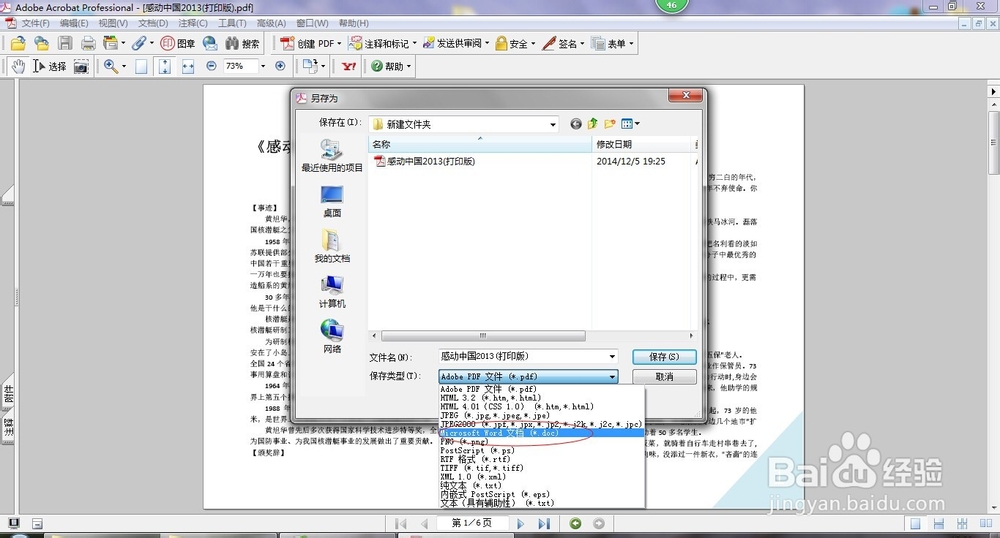This screenshot has height=538, width=1000.
Task: Go to 计算机 location
Action: point(332,291)
